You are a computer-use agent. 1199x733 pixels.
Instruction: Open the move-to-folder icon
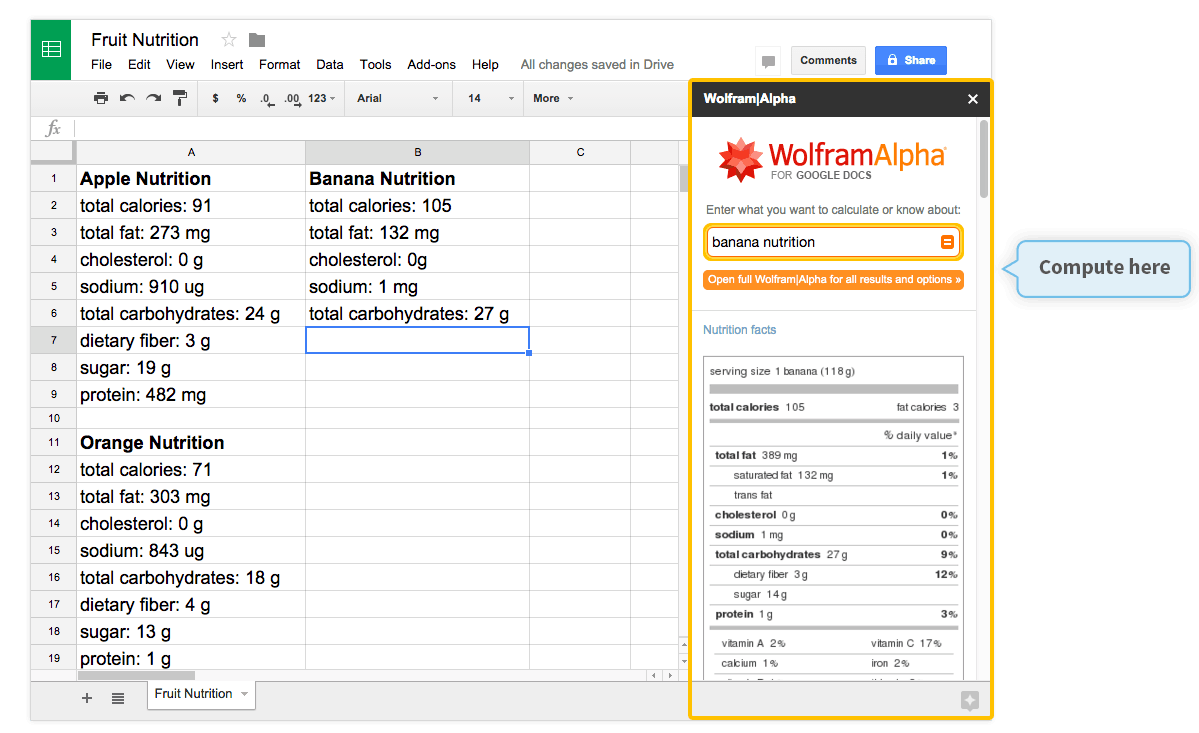pyautogui.click(x=257, y=40)
